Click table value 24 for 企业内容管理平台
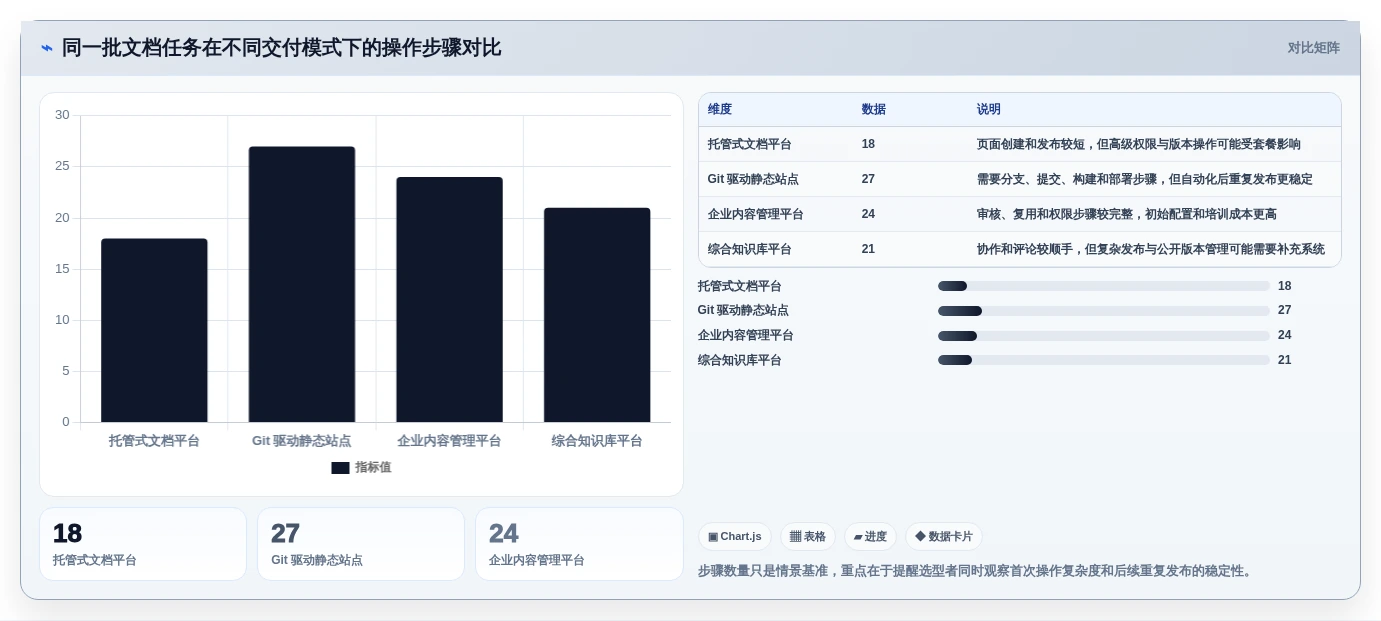Screen dimensions: 1381x621 pyautogui.click(x=868, y=214)
